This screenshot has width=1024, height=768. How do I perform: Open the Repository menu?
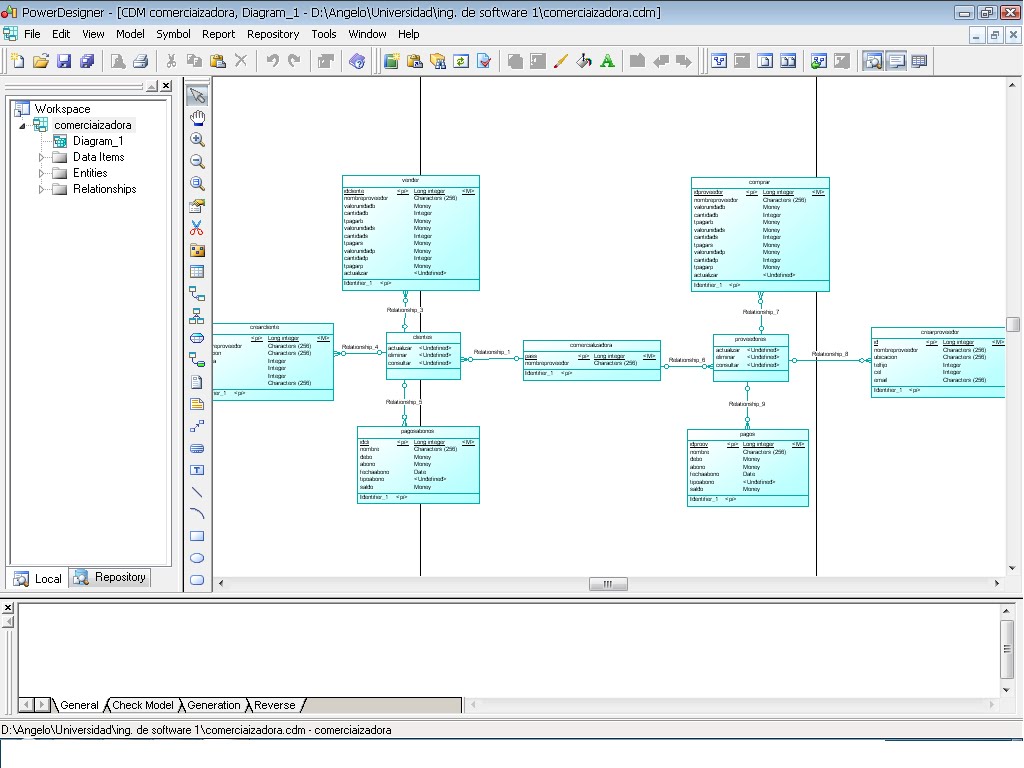click(x=273, y=33)
